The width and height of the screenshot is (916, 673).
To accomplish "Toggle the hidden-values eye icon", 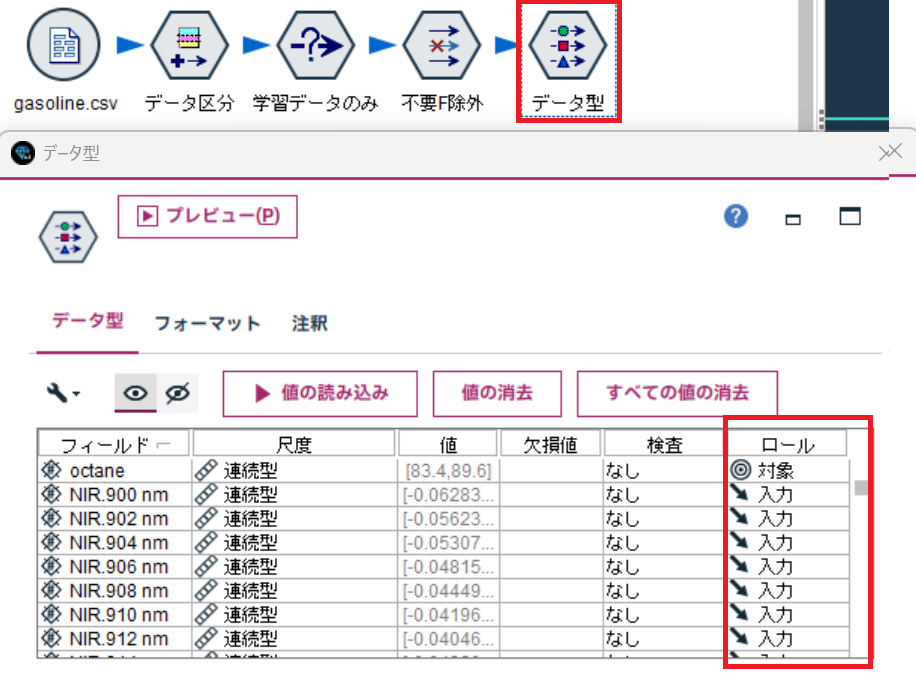I will 175,393.
